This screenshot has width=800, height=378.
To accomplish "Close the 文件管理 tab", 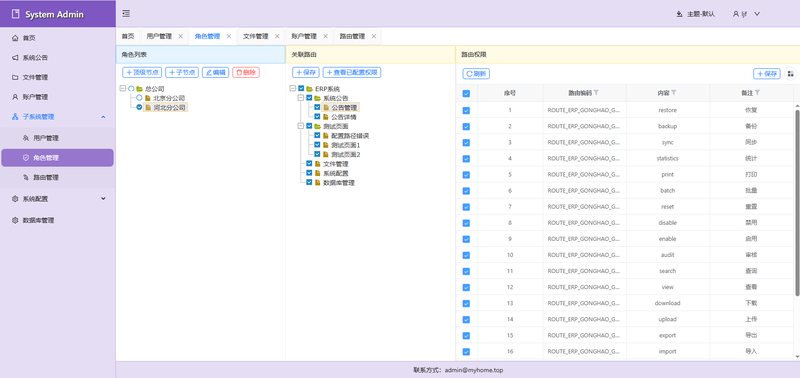I will [277, 36].
